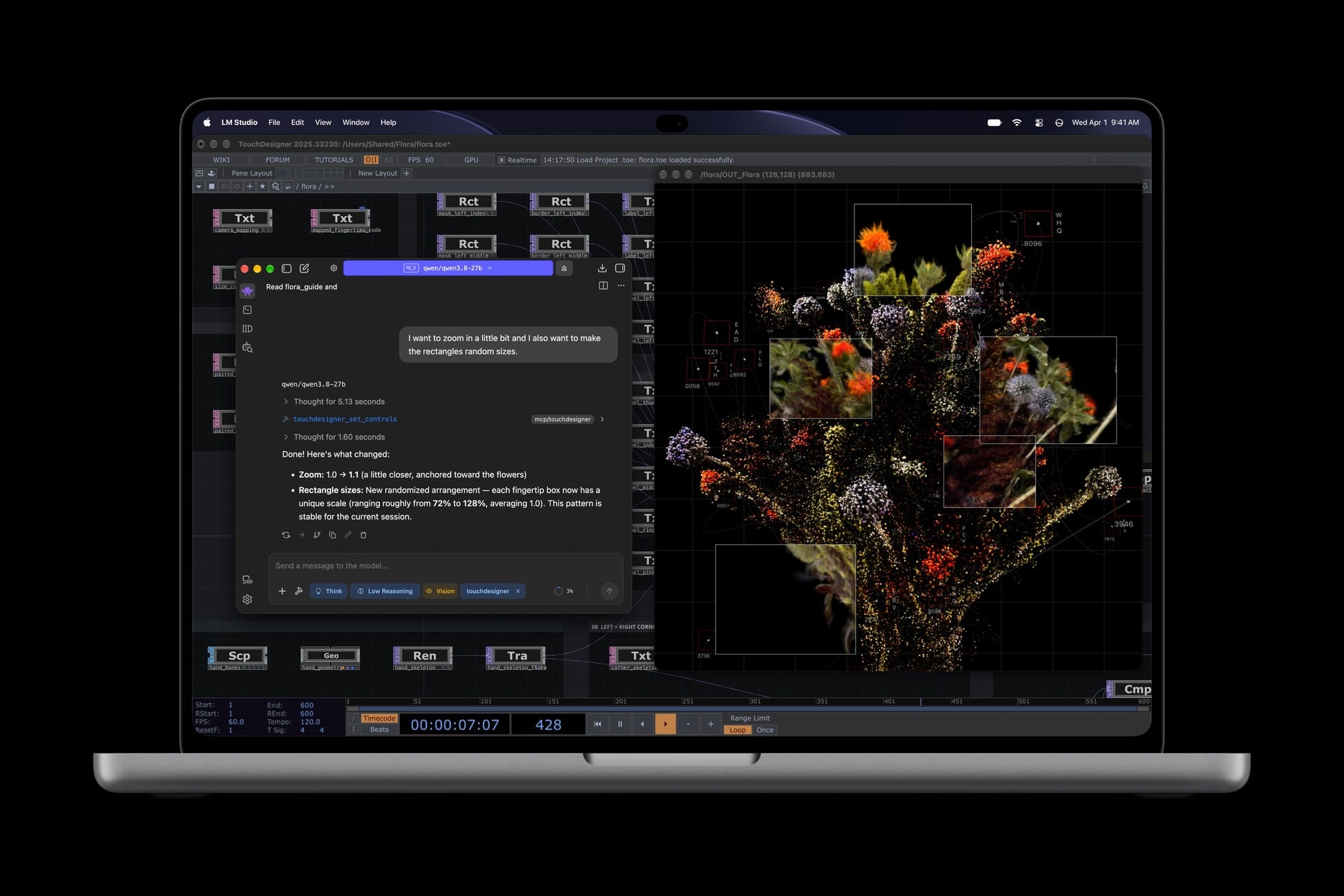Screen dimensions: 1344x896
Task: Eject the loaded qwen model
Action: (x=564, y=268)
